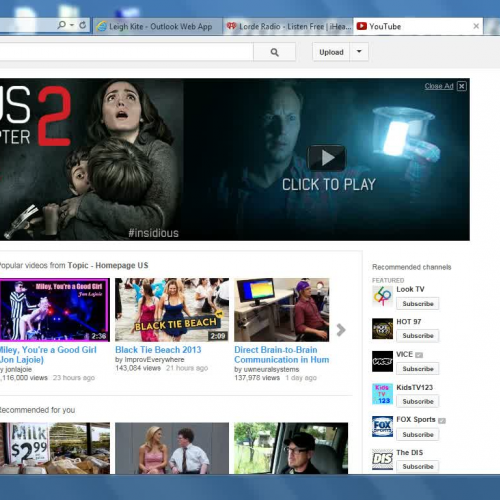Open the Look TV channel name
This screenshot has height=500, width=500.
click(410, 289)
